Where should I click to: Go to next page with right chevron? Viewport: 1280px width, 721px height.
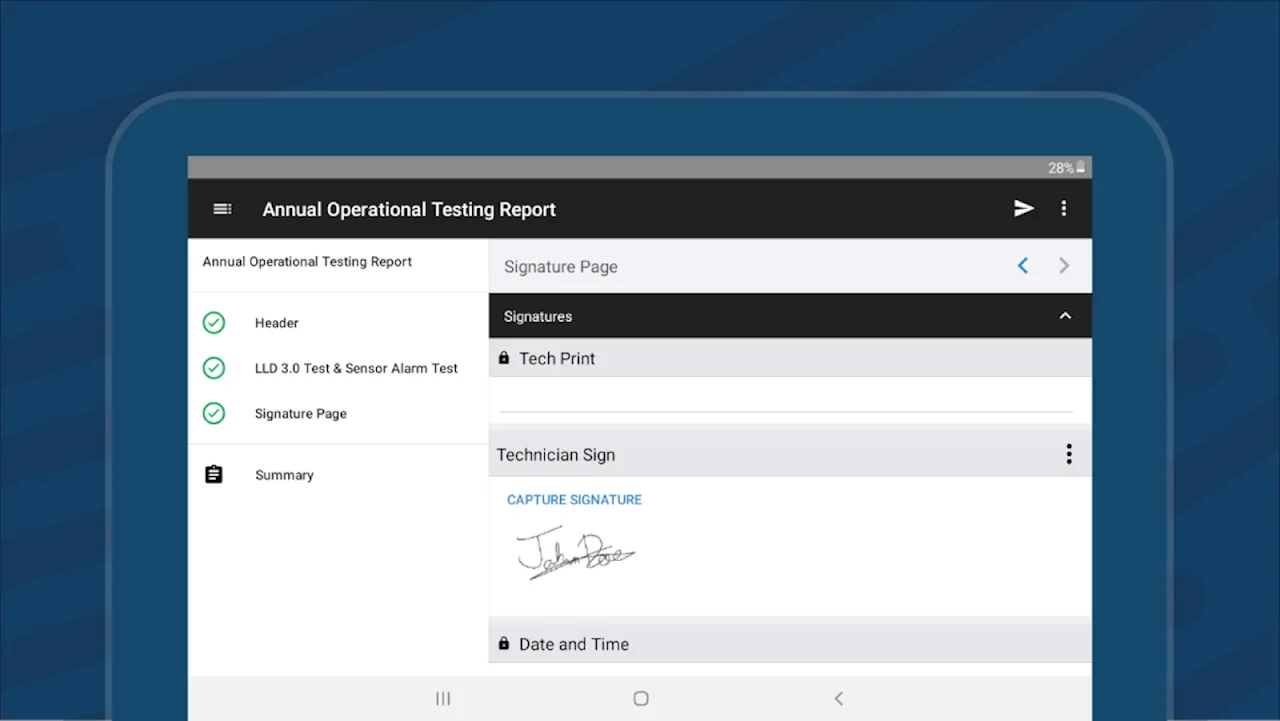point(1064,266)
